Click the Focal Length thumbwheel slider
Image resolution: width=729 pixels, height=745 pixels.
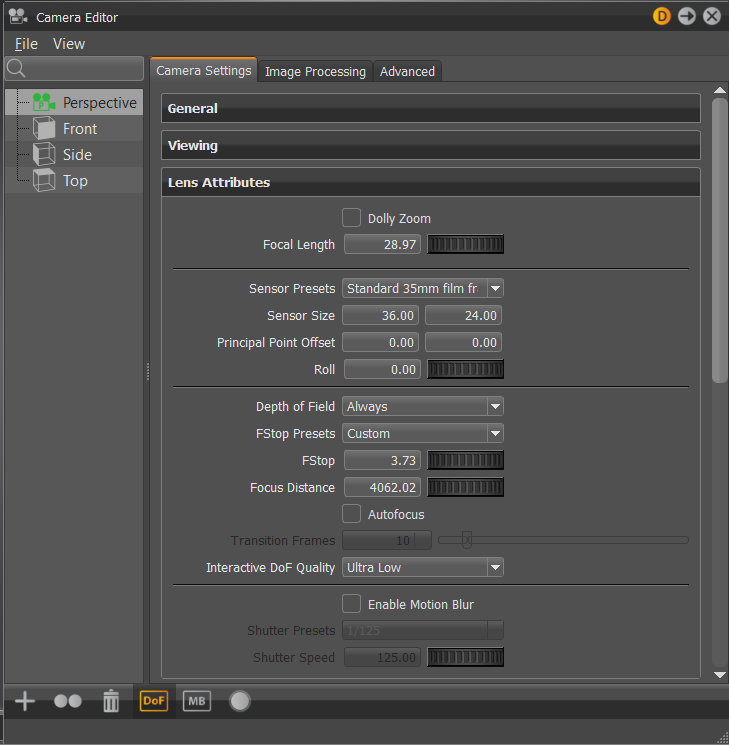coord(465,244)
